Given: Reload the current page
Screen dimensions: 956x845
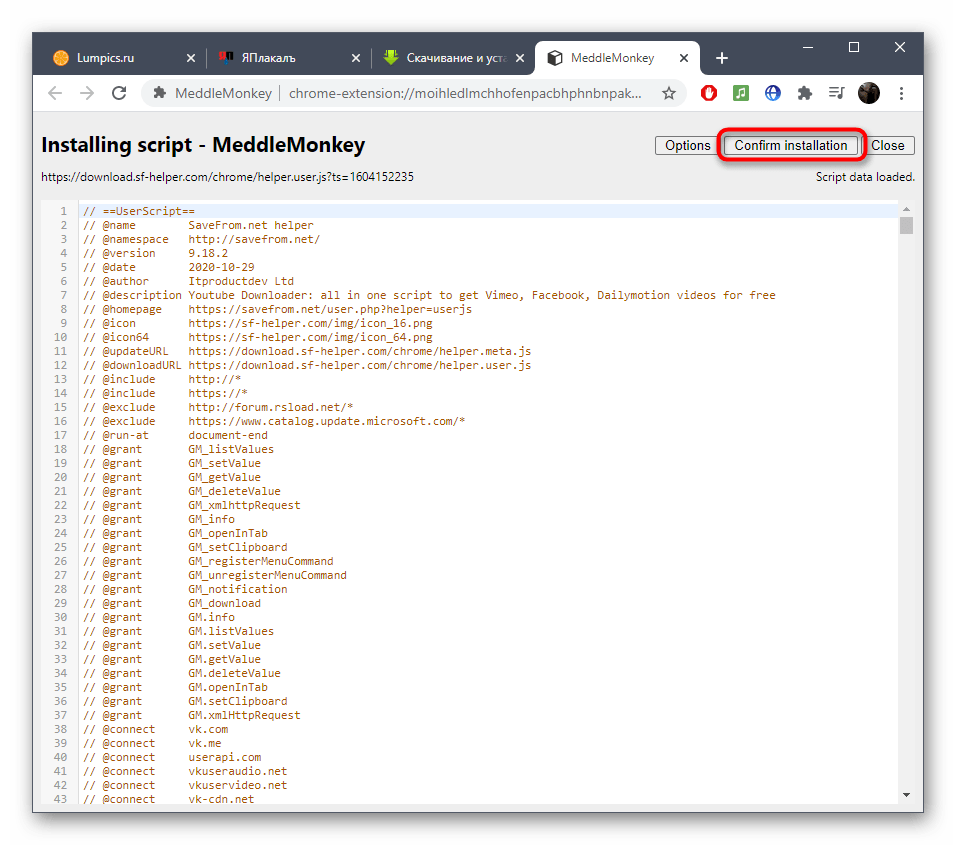Looking at the screenshot, I should (x=120, y=93).
